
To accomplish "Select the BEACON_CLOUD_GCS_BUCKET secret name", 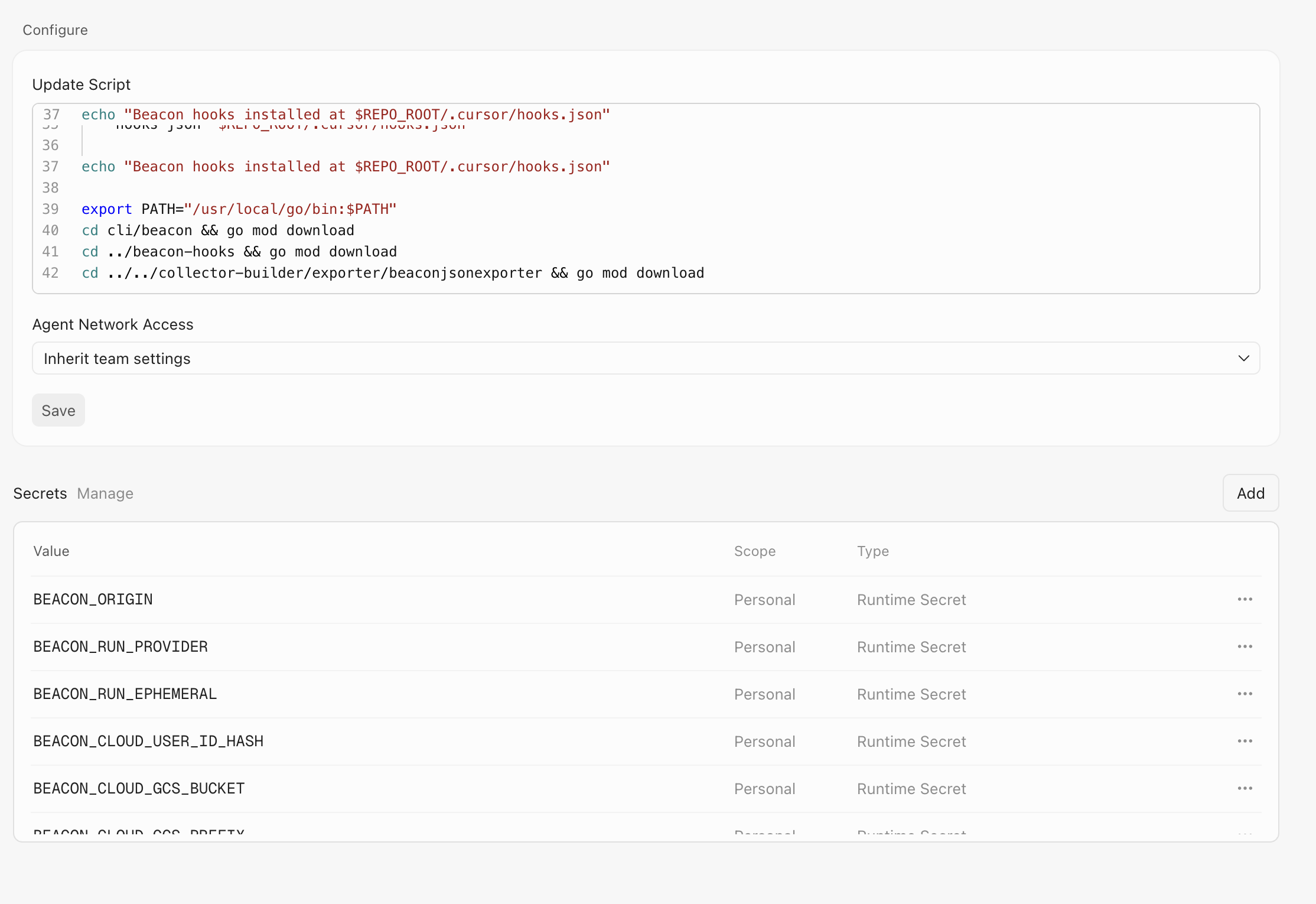I will pyautogui.click(x=139, y=788).
